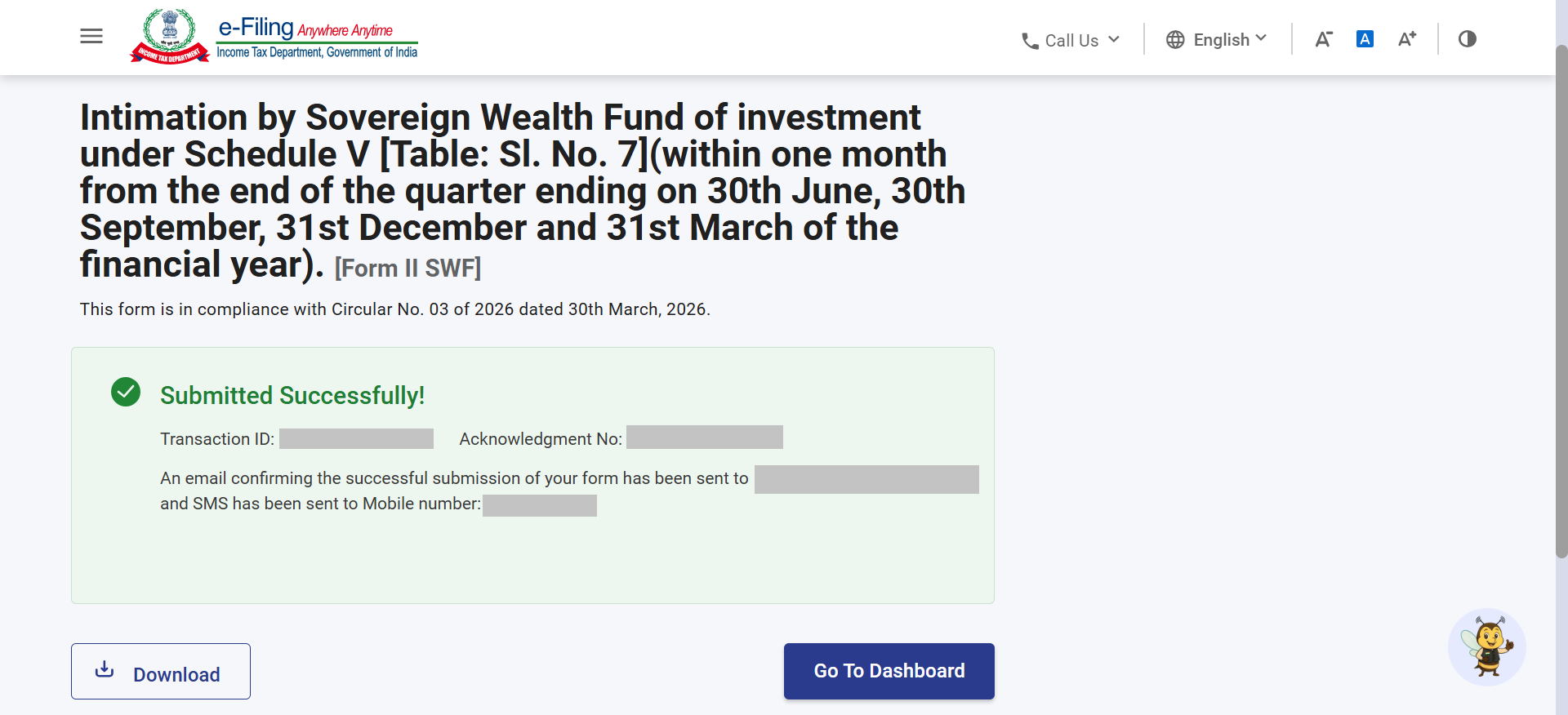Expand the Call Us dropdown

pos(1071,40)
